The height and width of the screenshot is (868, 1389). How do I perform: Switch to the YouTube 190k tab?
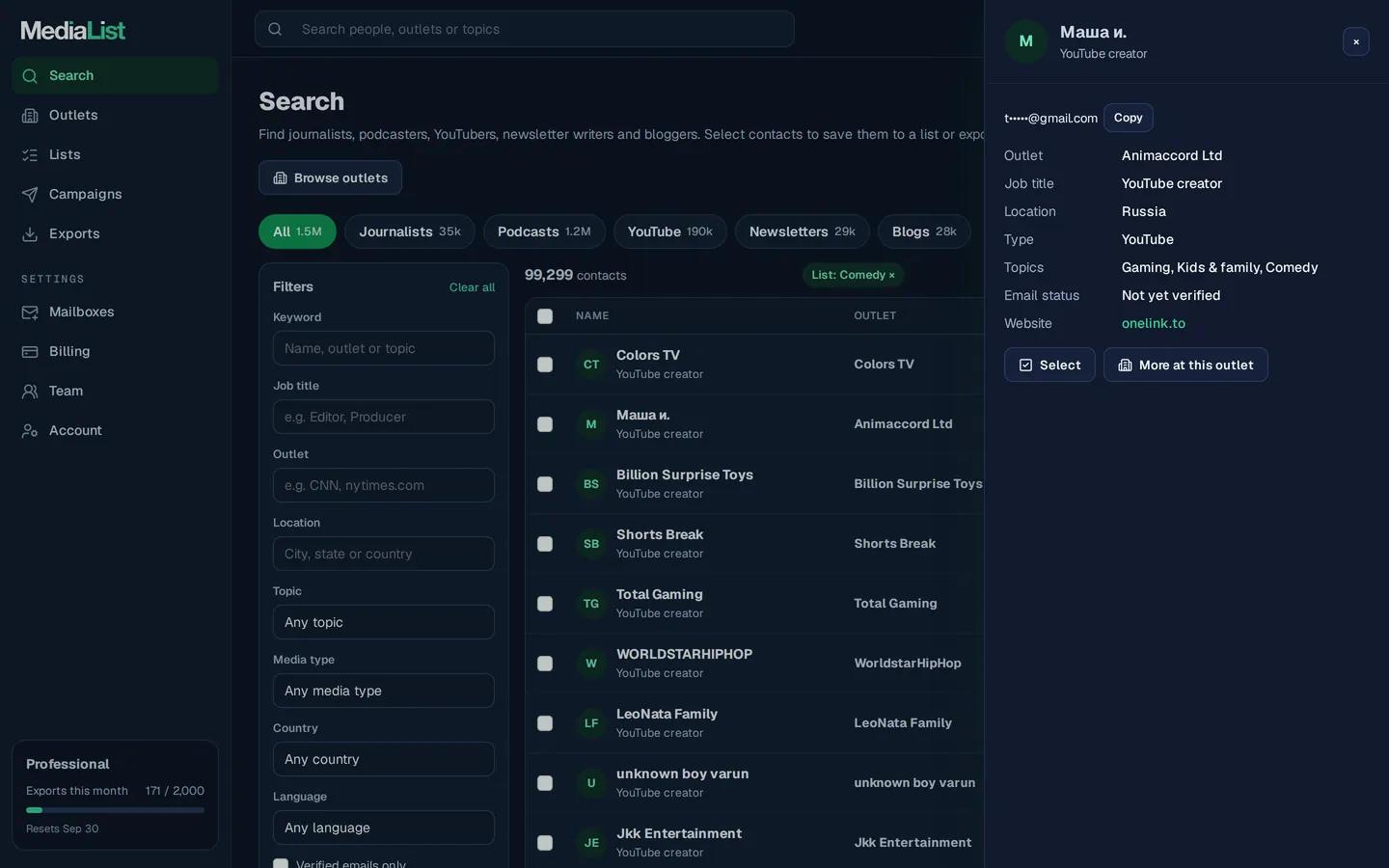pyautogui.click(x=670, y=231)
